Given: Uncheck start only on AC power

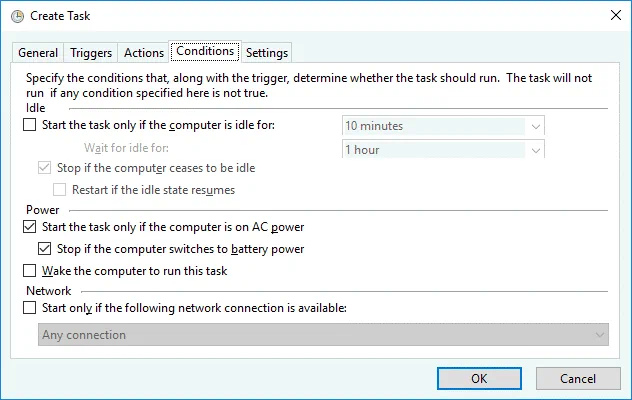Looking at the screenshot, I should pyautogui.click(x=29, y=227).
